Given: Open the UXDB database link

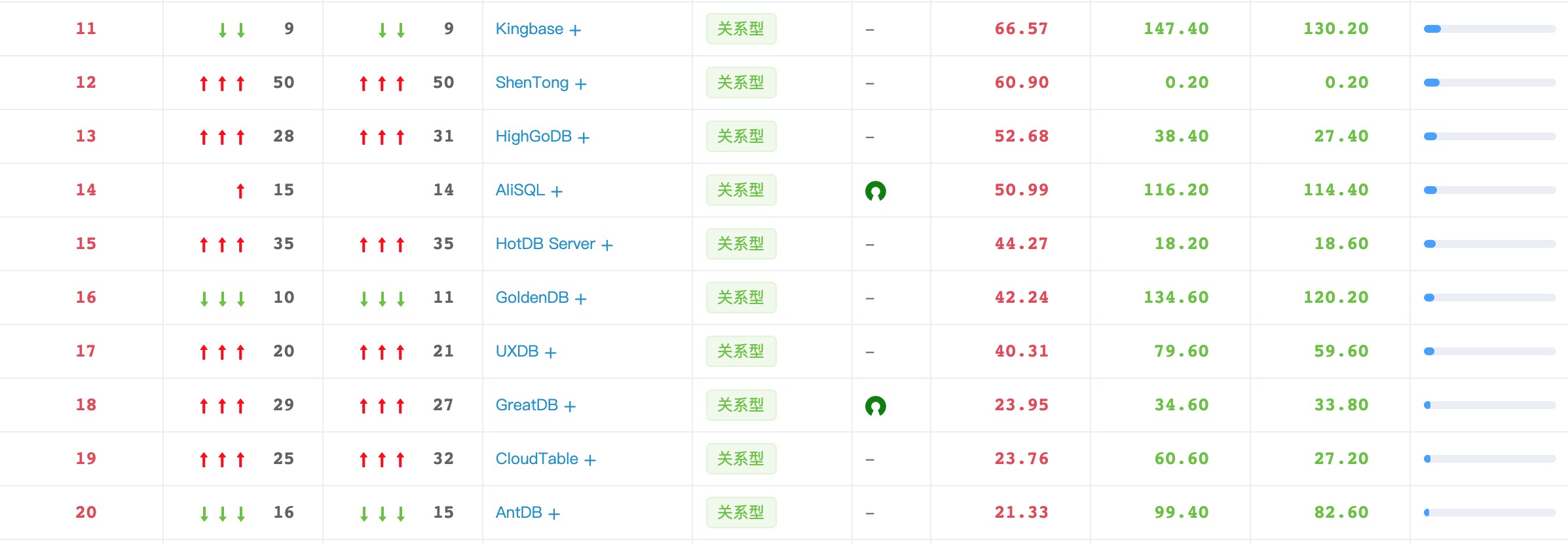Looking at the screenshot, I should point(517,351).
